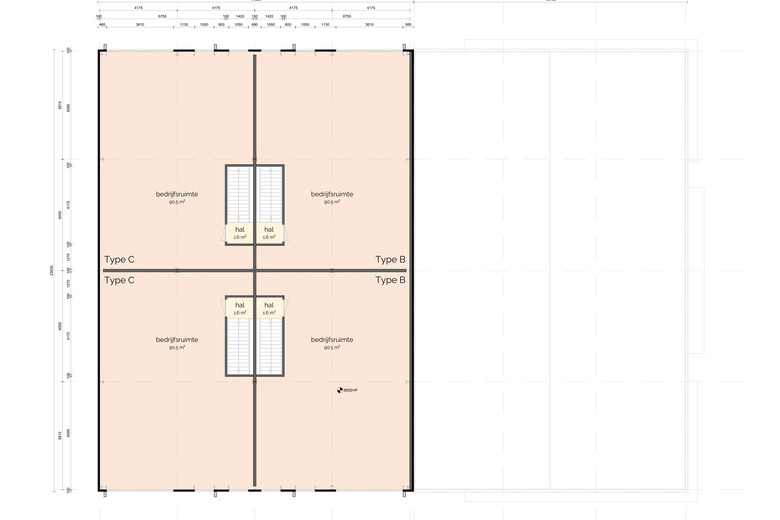Image resolution: width=780 pixels, height=520 pixels.
Task: Select the 'Type C' label below the horizontal dividing wall
Action: 119,280
